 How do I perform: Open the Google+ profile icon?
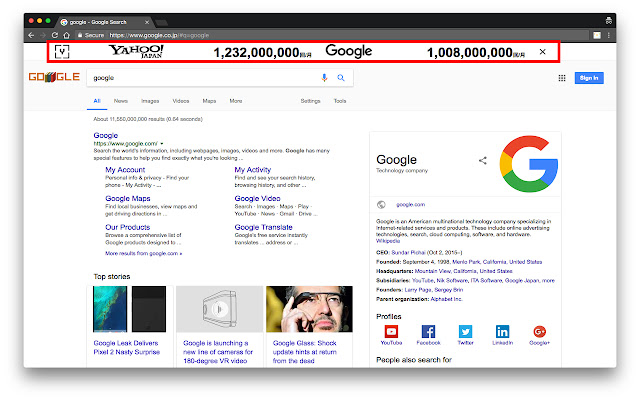[539, 331]
